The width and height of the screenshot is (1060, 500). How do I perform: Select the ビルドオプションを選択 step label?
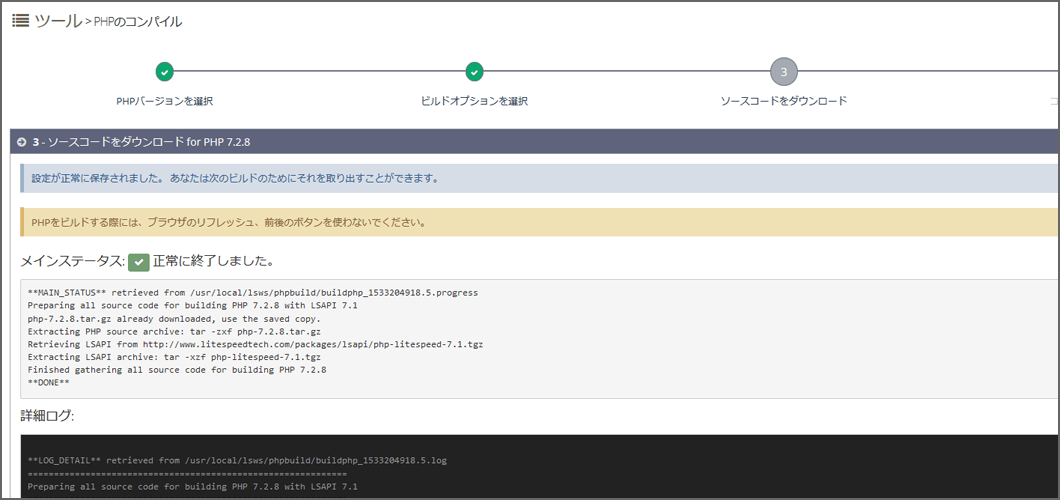pos(474,101)
